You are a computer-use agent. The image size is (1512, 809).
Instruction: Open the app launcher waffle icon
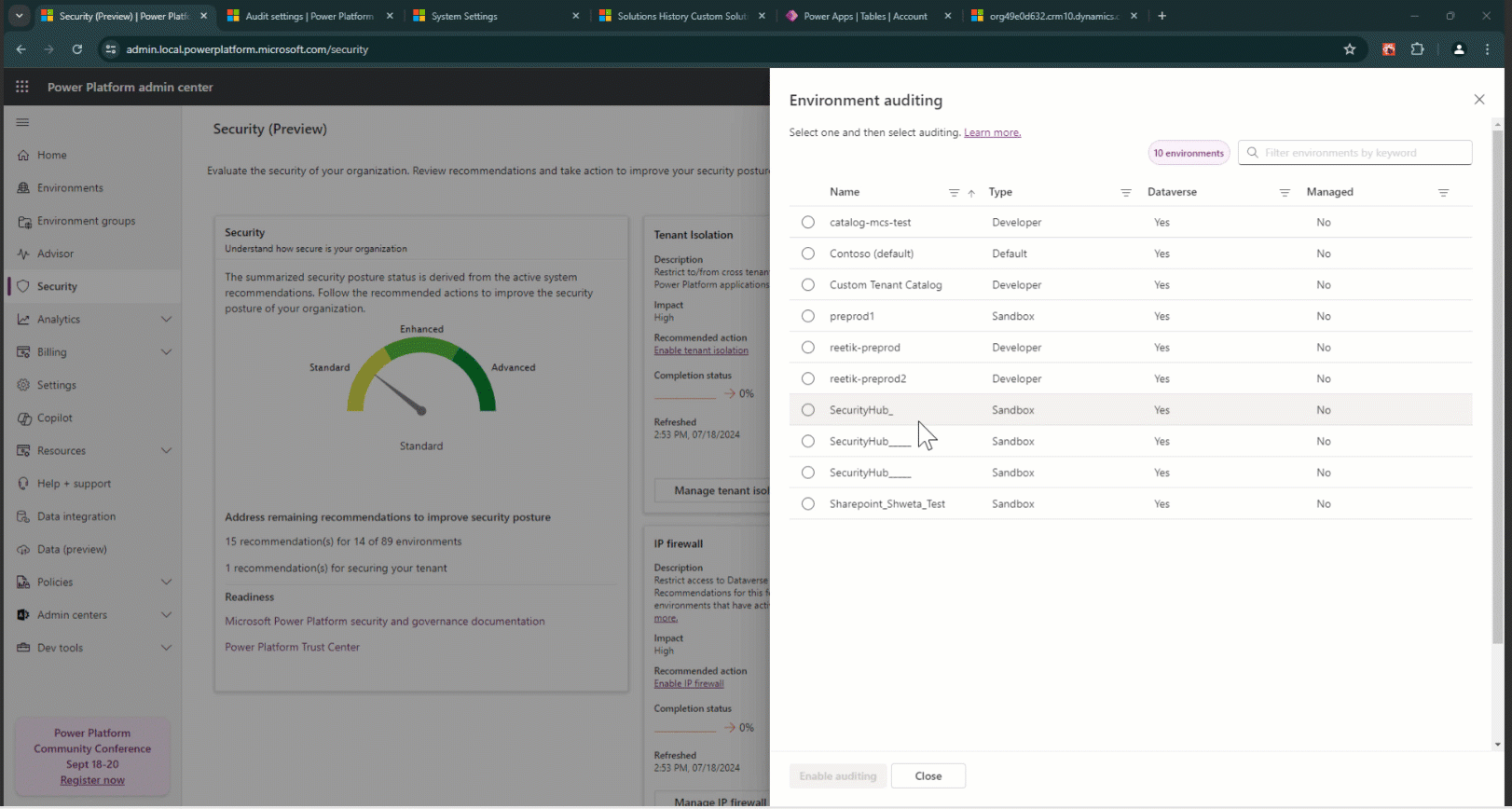click(x=22, y=87)
